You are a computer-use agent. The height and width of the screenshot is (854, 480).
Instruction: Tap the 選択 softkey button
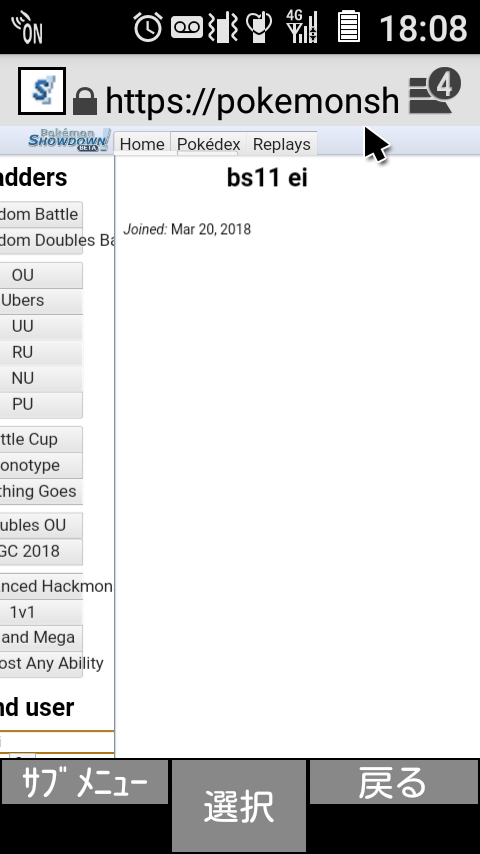(x=239, y=806)
